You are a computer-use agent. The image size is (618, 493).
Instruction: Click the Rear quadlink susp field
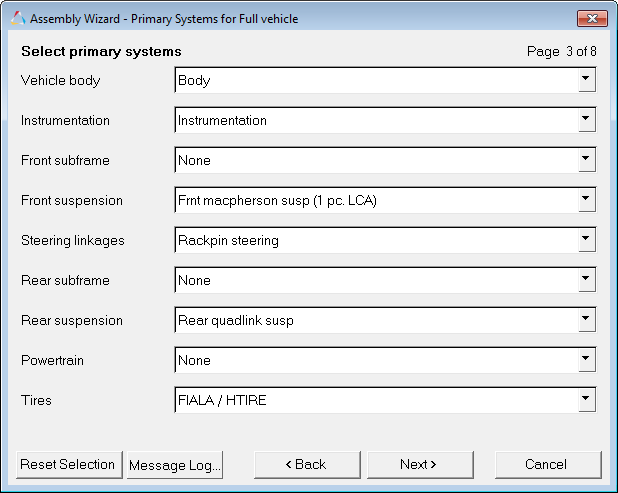(375, 320)
